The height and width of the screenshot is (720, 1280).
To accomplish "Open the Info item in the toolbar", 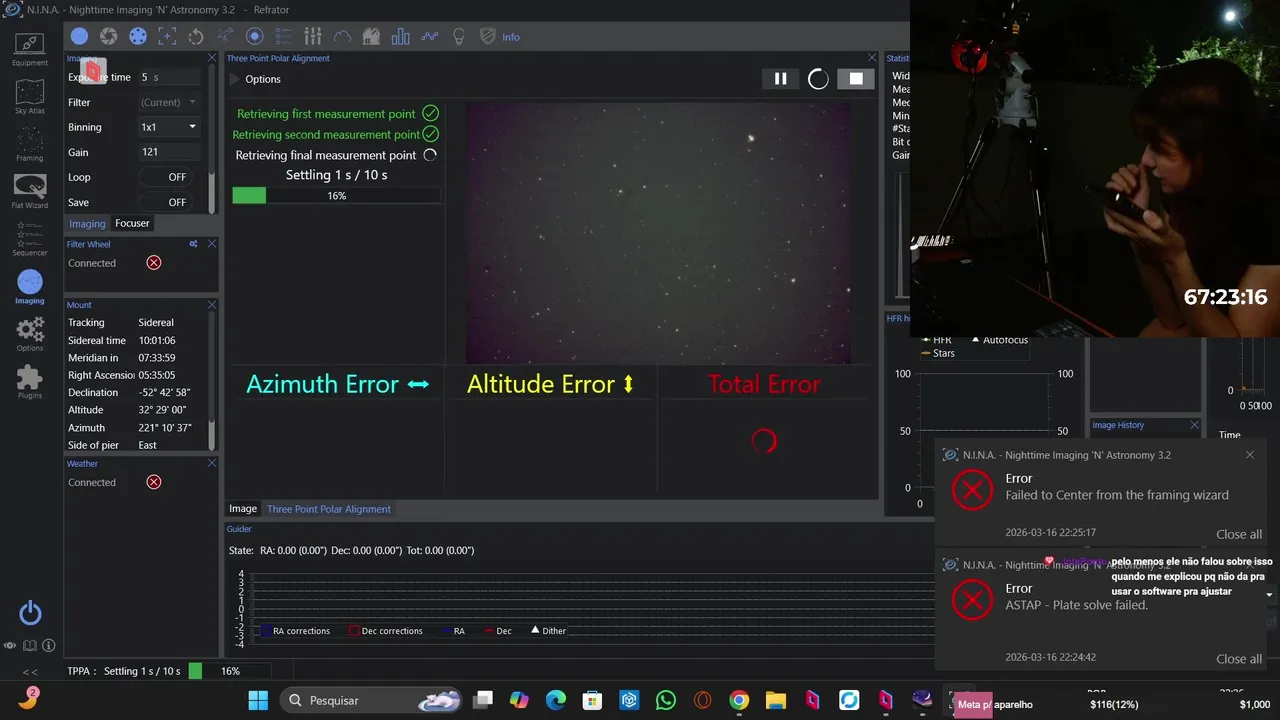I will click(x=511, y=37).
